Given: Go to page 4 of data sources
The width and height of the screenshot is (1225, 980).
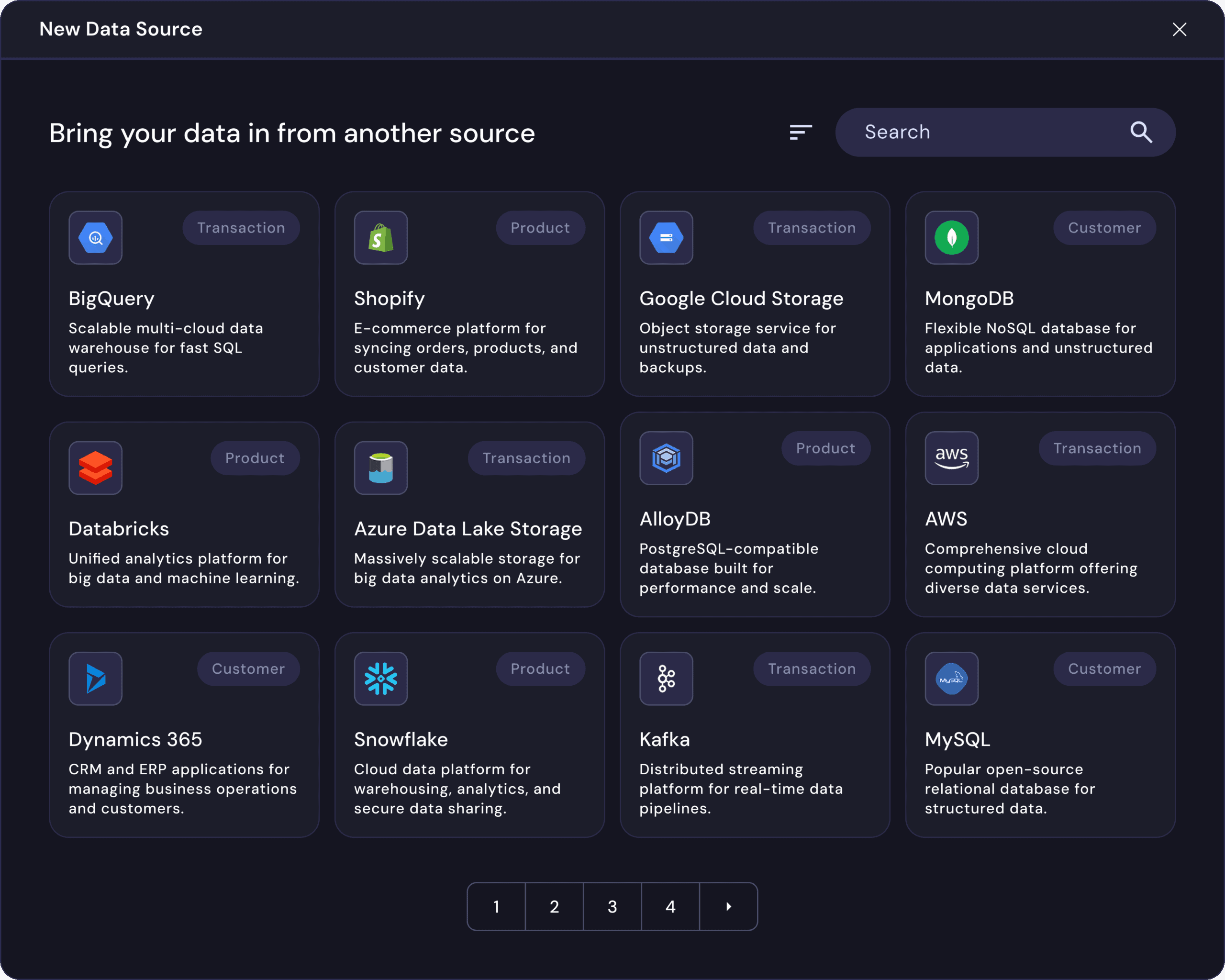Looking at the screenshot, I should tap(670, 907).
